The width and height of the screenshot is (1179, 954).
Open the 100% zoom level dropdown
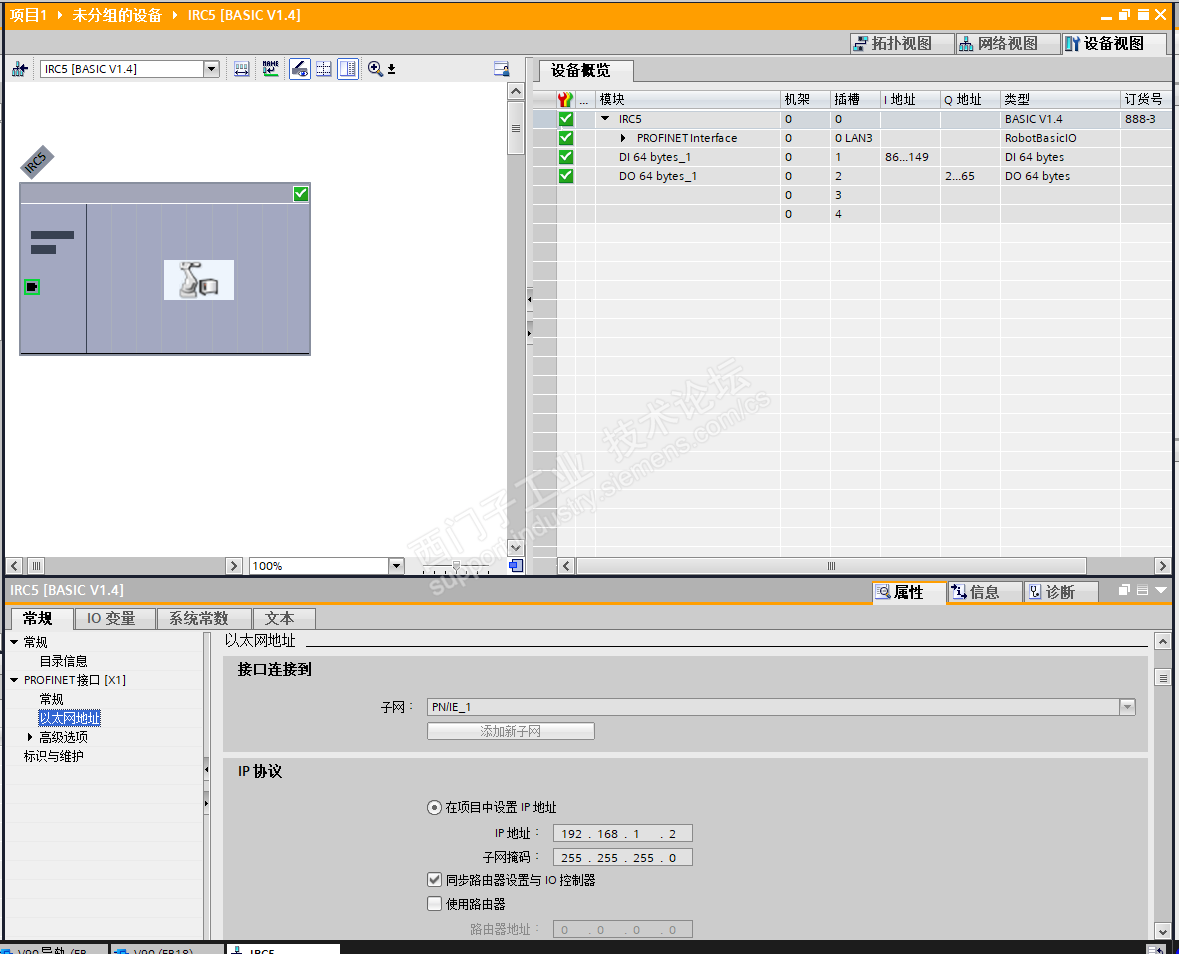[x=396, y=565]
